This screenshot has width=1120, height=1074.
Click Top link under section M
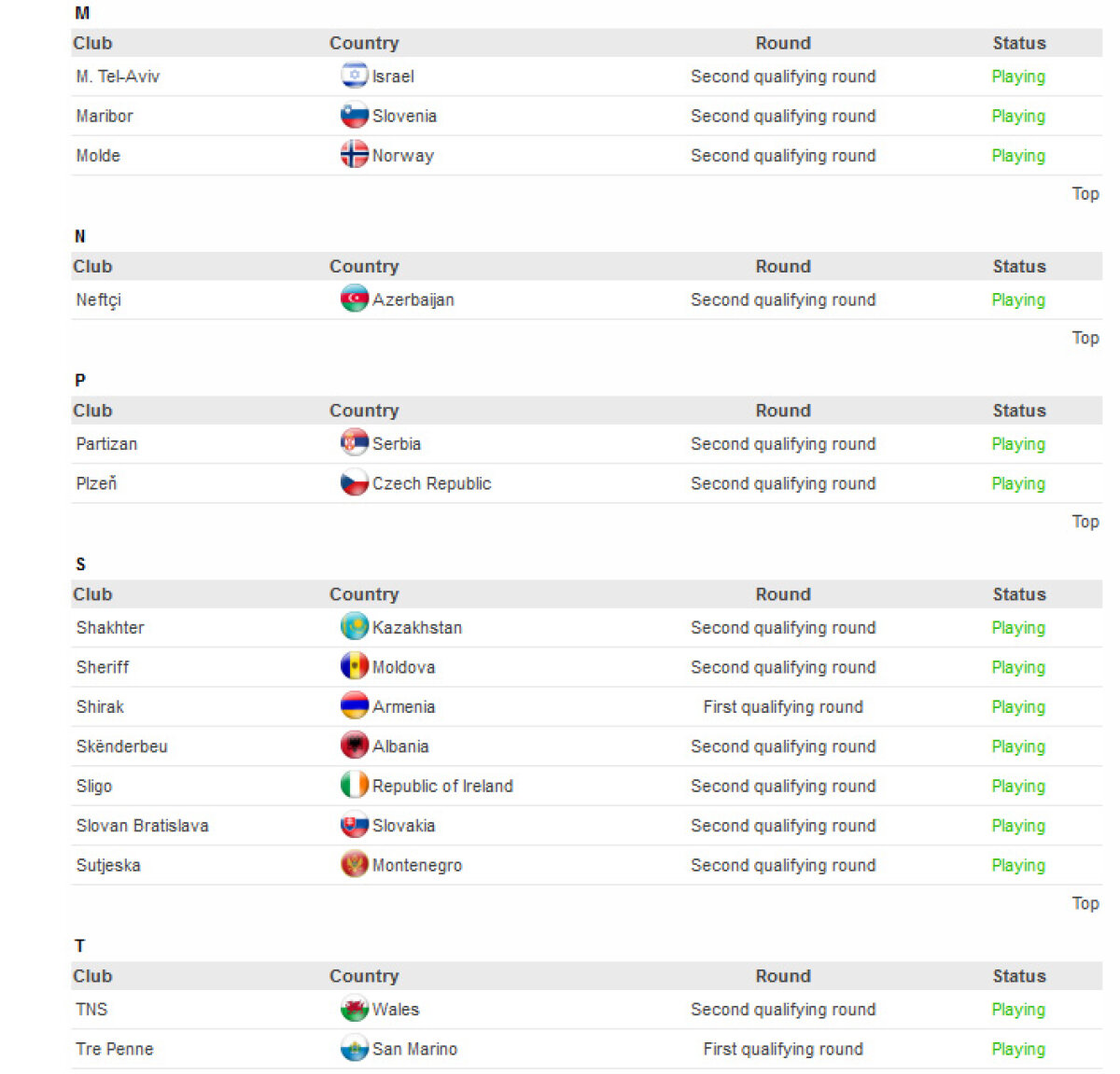[1085, 194]
